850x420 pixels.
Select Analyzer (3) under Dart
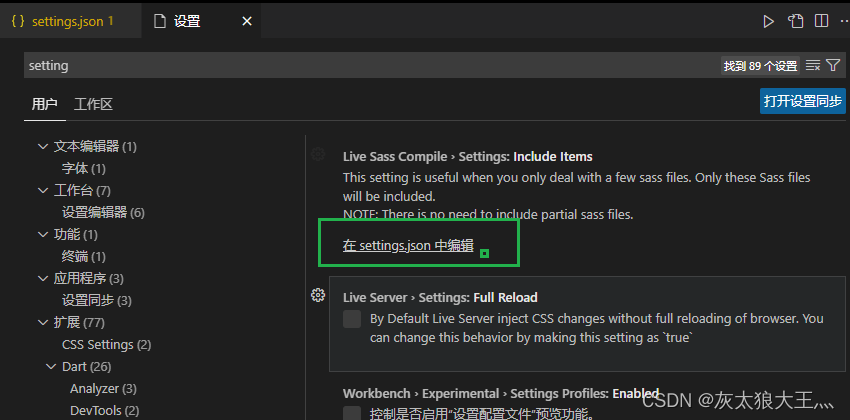coord(103,389)
